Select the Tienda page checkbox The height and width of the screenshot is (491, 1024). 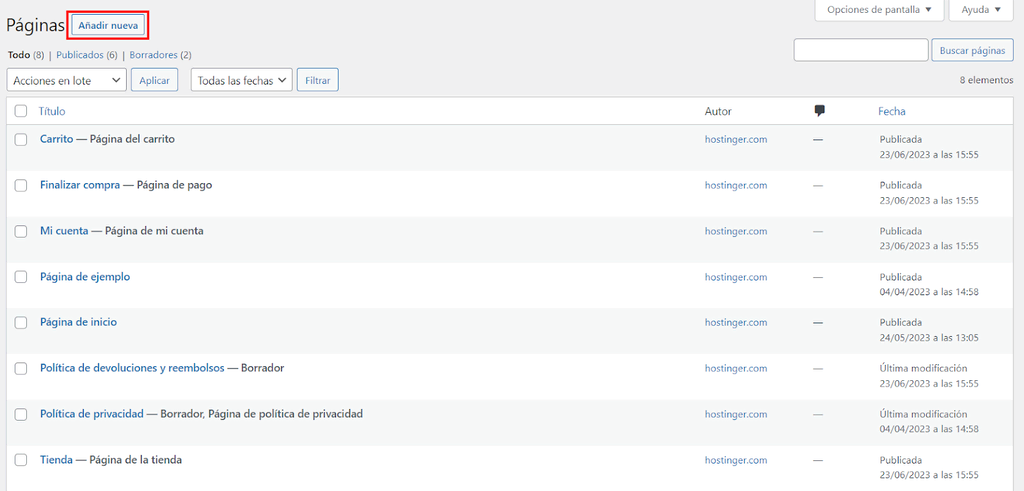[x=21, y=460]
